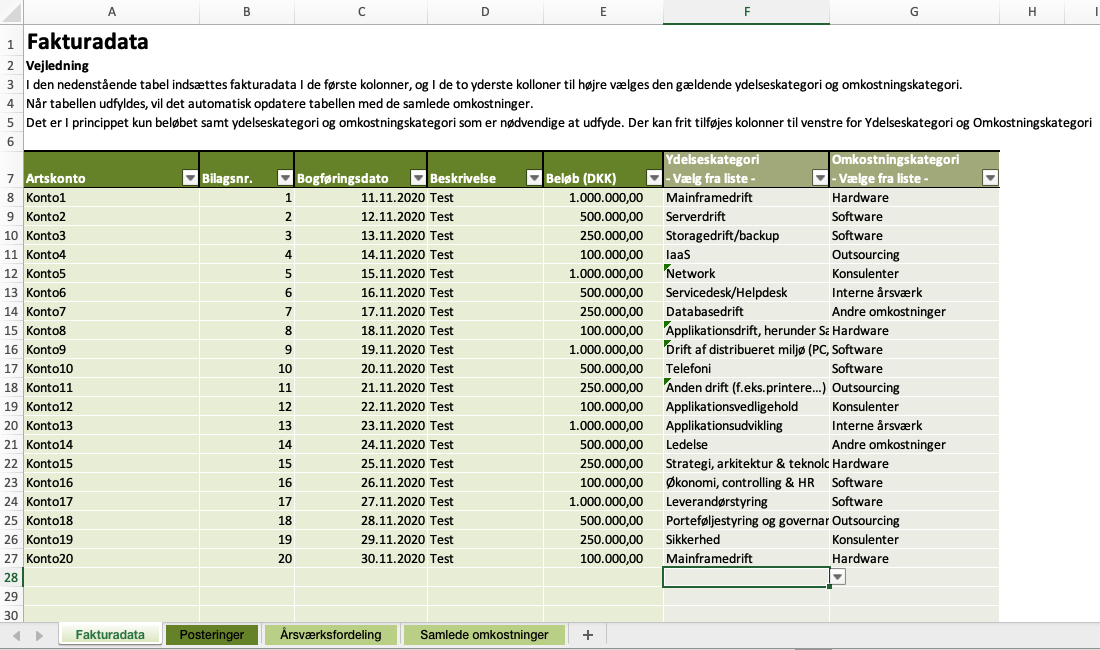Click the previous sheet navigation arrow

tap(17, 635)
